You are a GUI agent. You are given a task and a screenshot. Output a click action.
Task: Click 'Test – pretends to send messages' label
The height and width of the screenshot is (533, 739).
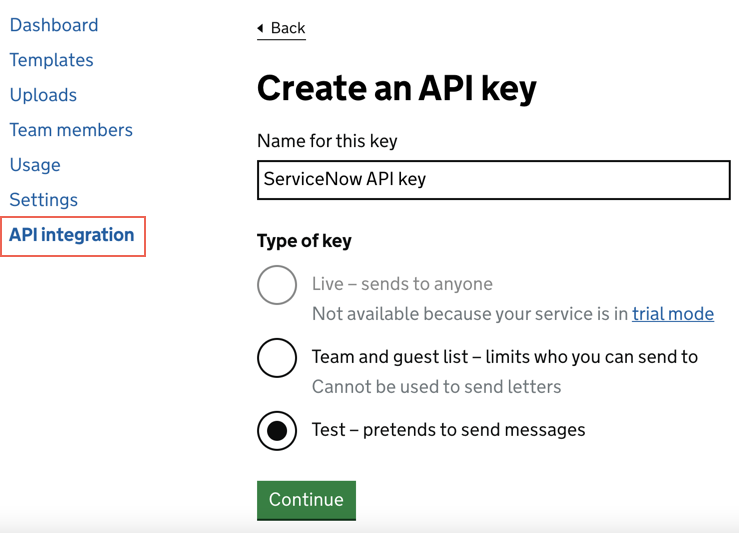click(448, 430)
